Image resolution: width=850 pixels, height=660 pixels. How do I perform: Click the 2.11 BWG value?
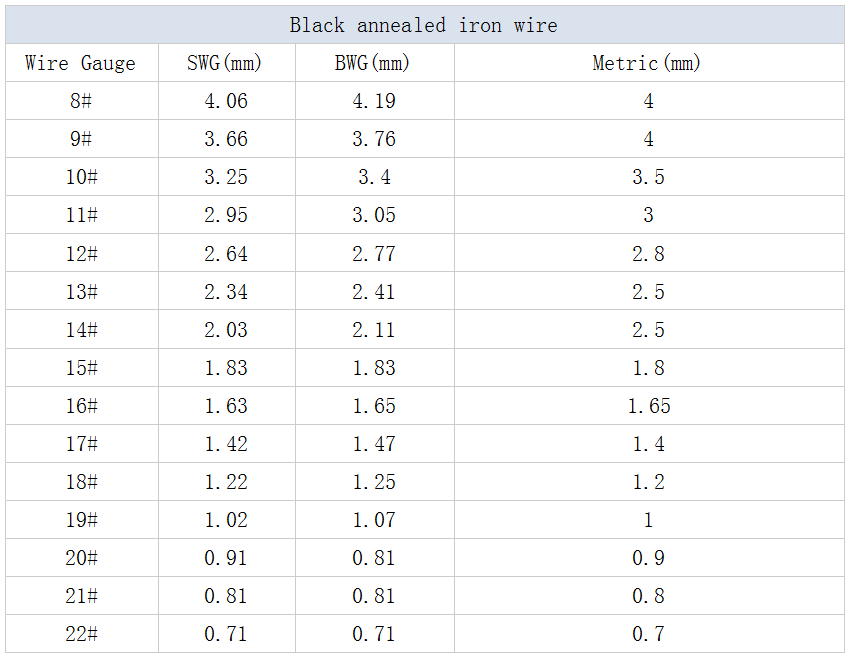pos(374,330)
